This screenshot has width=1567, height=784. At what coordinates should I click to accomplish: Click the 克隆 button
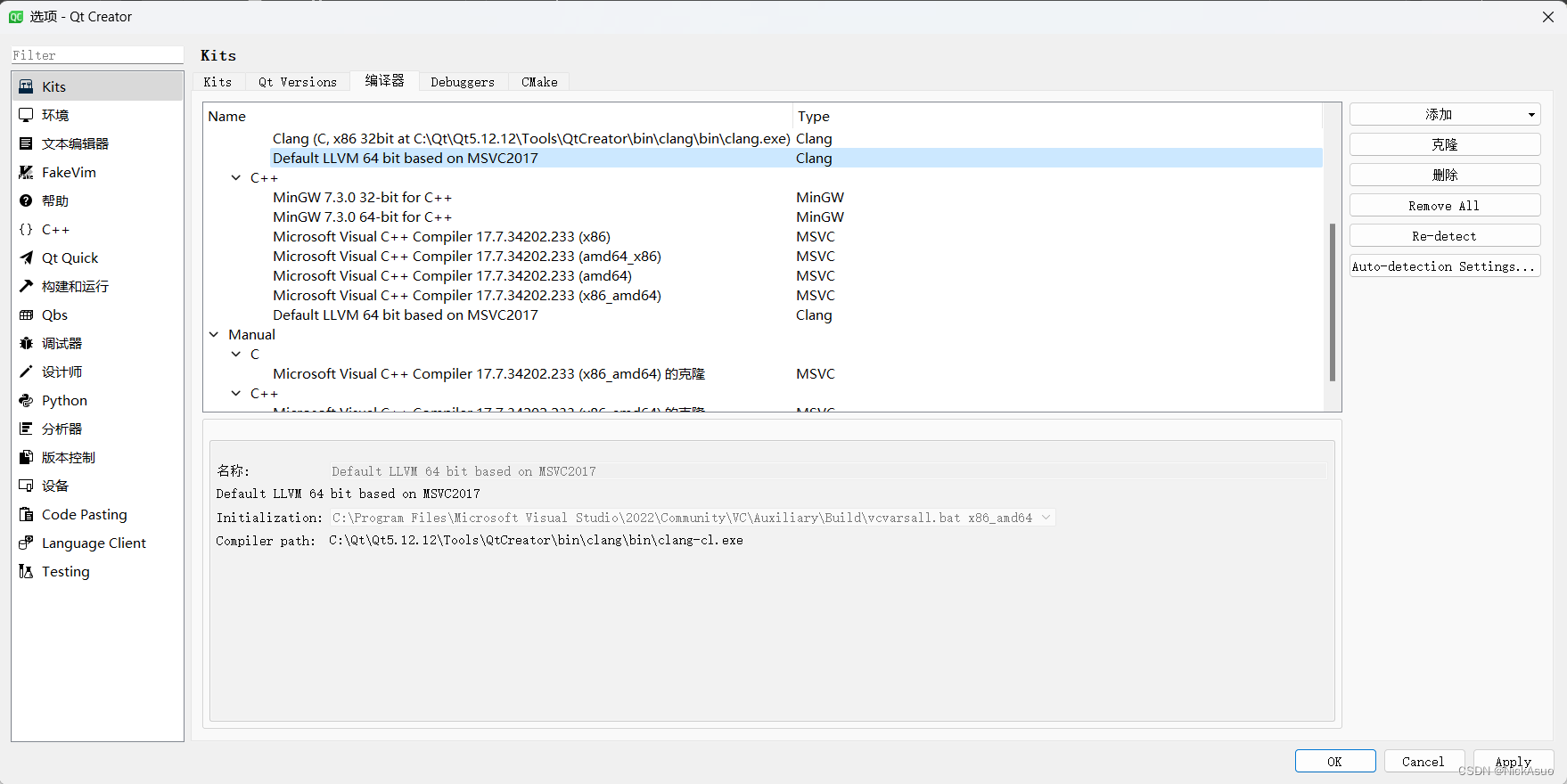tap(1445, 144)
